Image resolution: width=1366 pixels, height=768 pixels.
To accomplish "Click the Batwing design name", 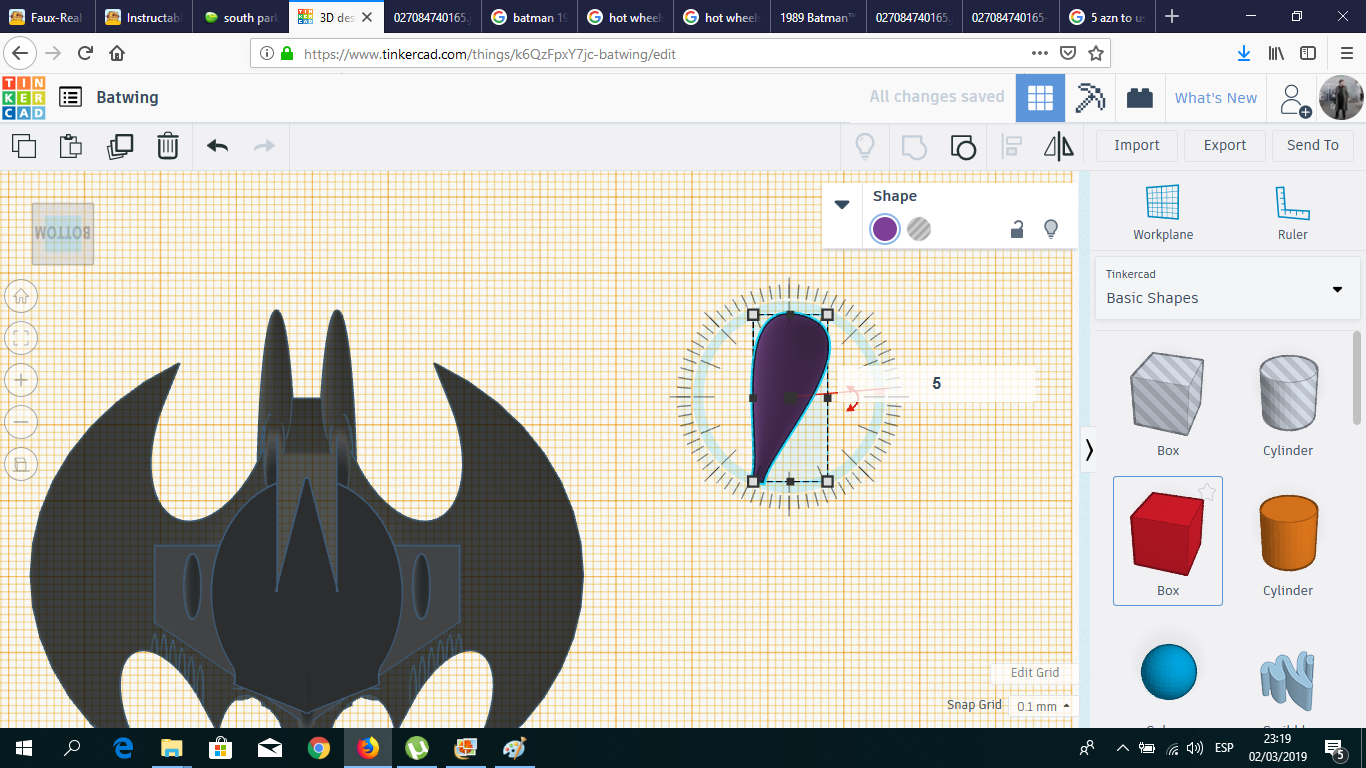I will click(x=127, y=97).
